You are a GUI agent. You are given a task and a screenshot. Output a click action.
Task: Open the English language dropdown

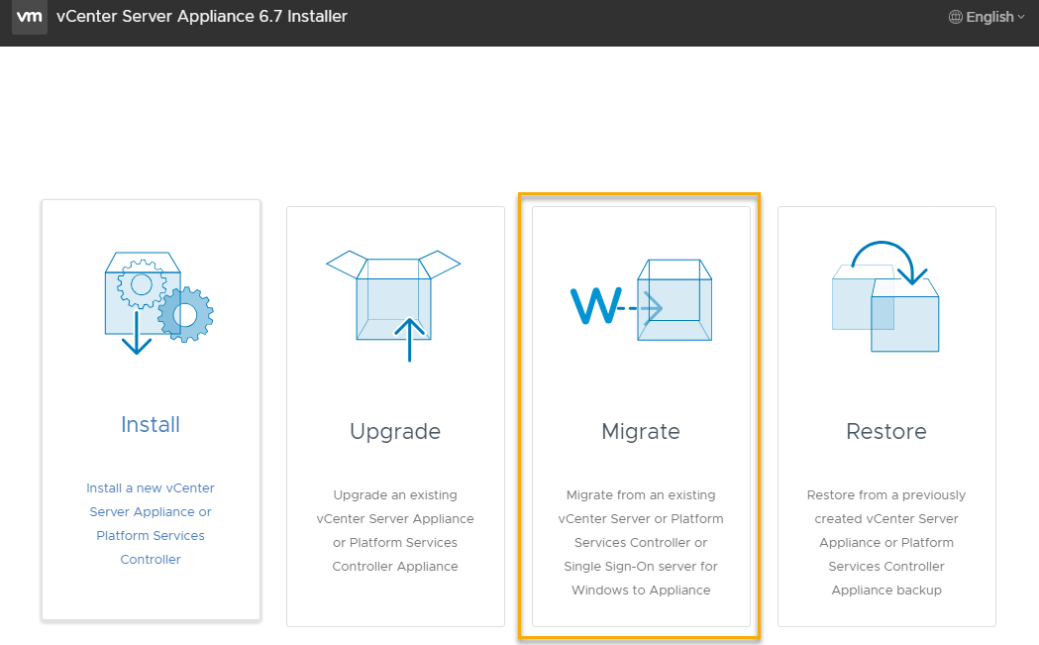[x=988, y=17]
